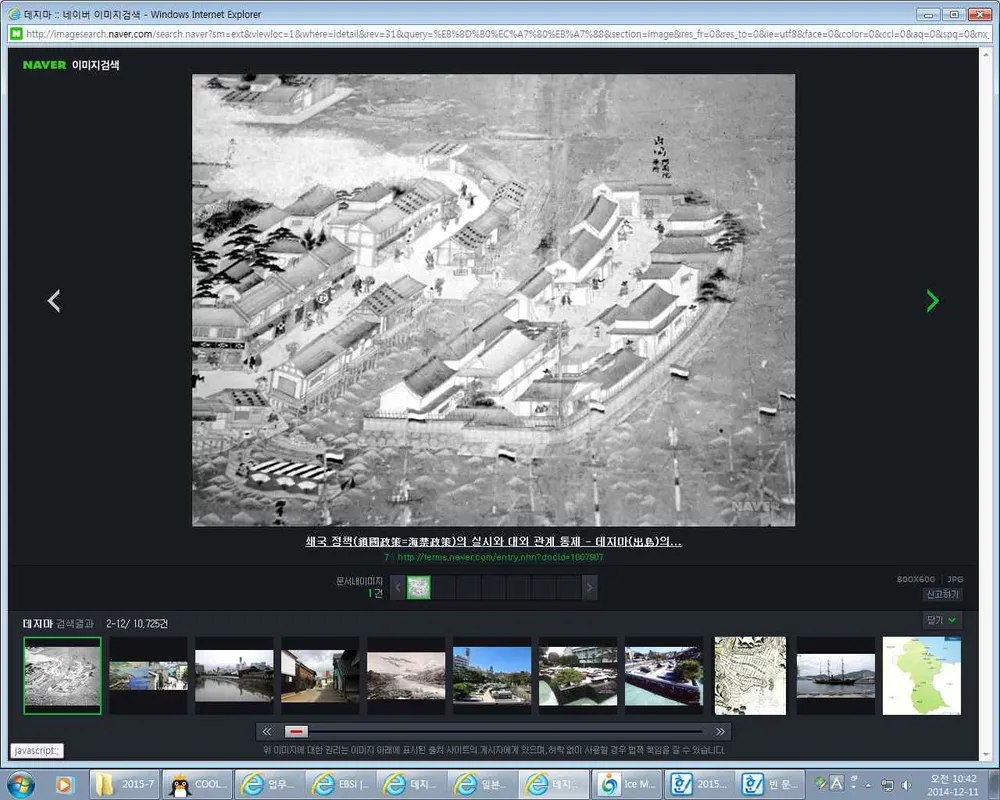
Task: Open the 빈 문서 Hangul document in the taskbar
Action: point(770,784)
